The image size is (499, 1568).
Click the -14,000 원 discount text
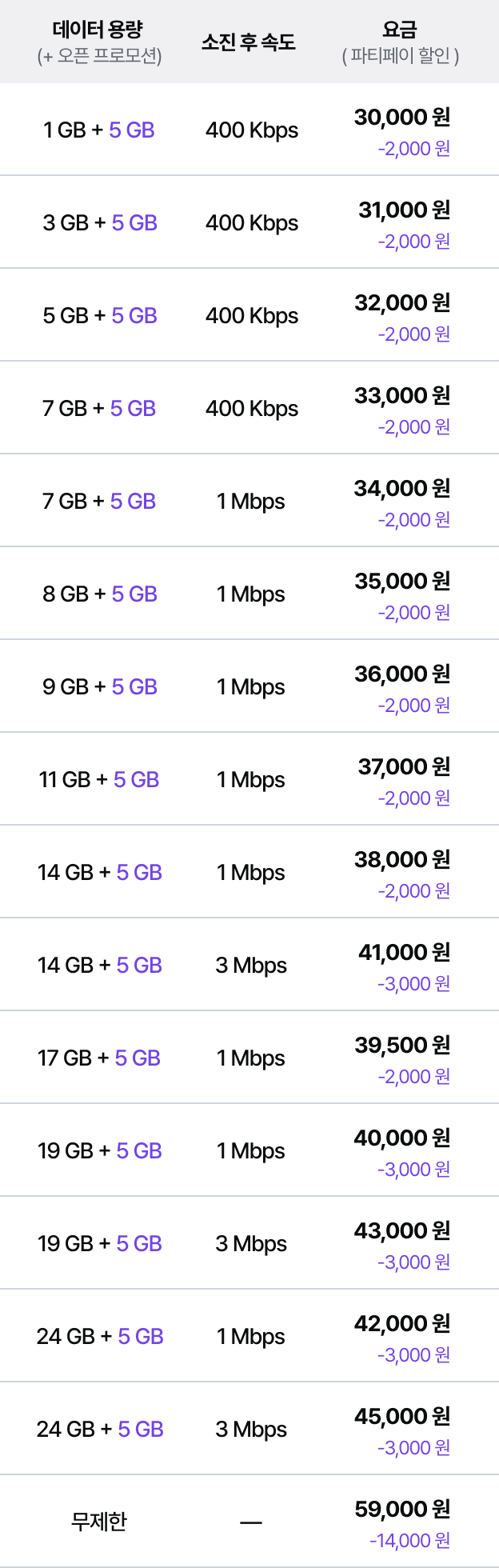pyautogui.click(x=410, y=1540)
